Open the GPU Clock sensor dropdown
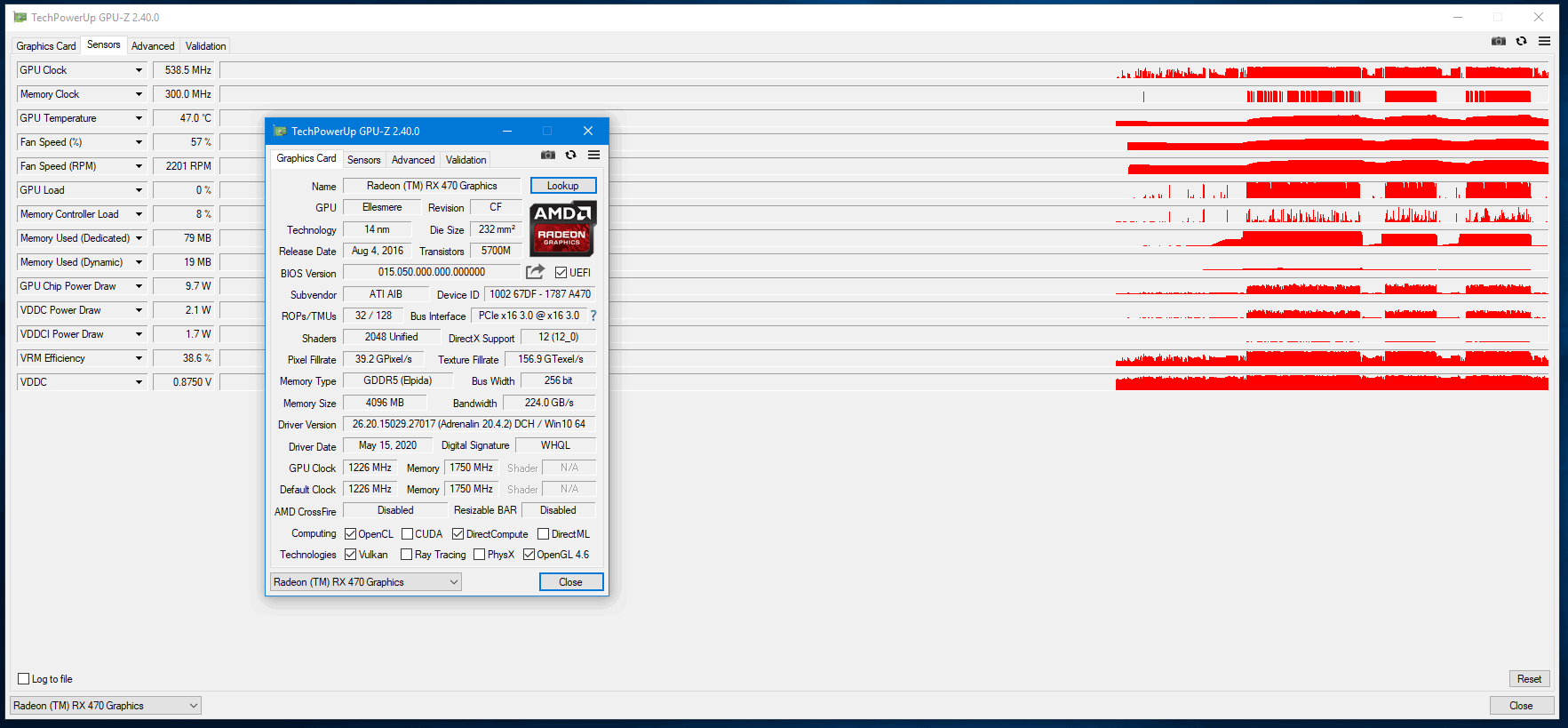The height and width of the screenshot is (728, 1568). [139, 70]
